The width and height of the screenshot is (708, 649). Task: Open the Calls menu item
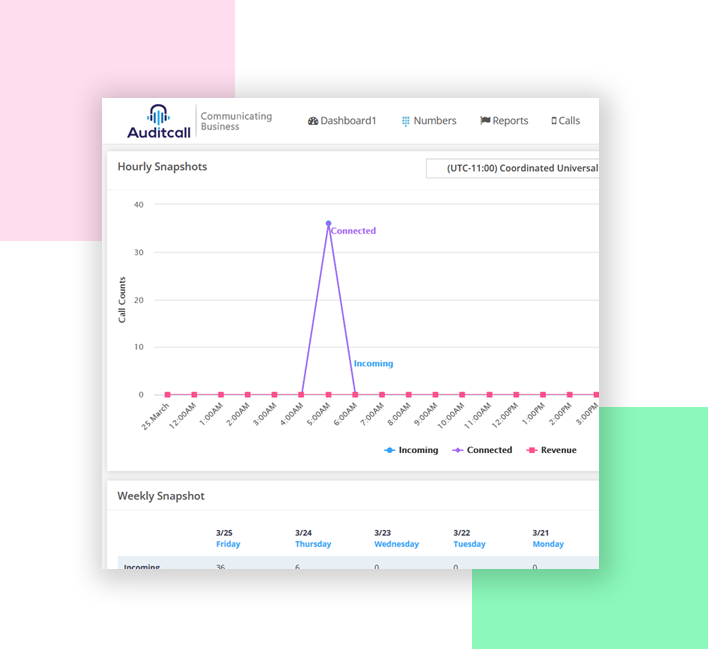[x=565, y=121]
